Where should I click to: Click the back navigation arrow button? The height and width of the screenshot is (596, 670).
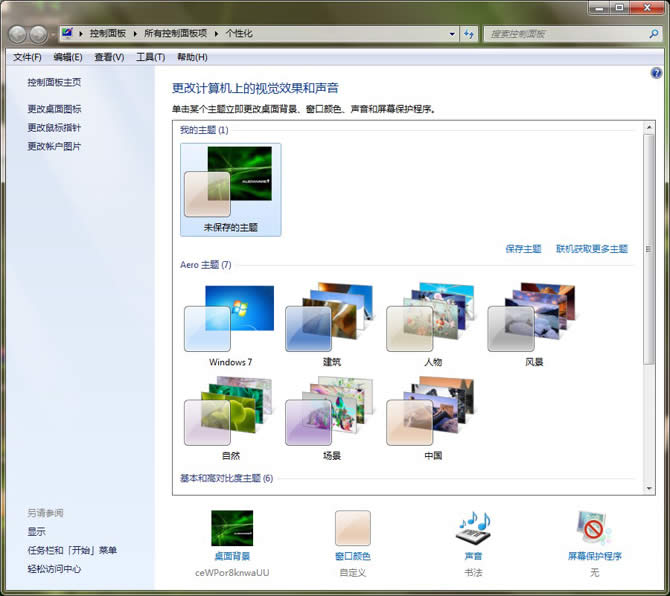point(18,34)
